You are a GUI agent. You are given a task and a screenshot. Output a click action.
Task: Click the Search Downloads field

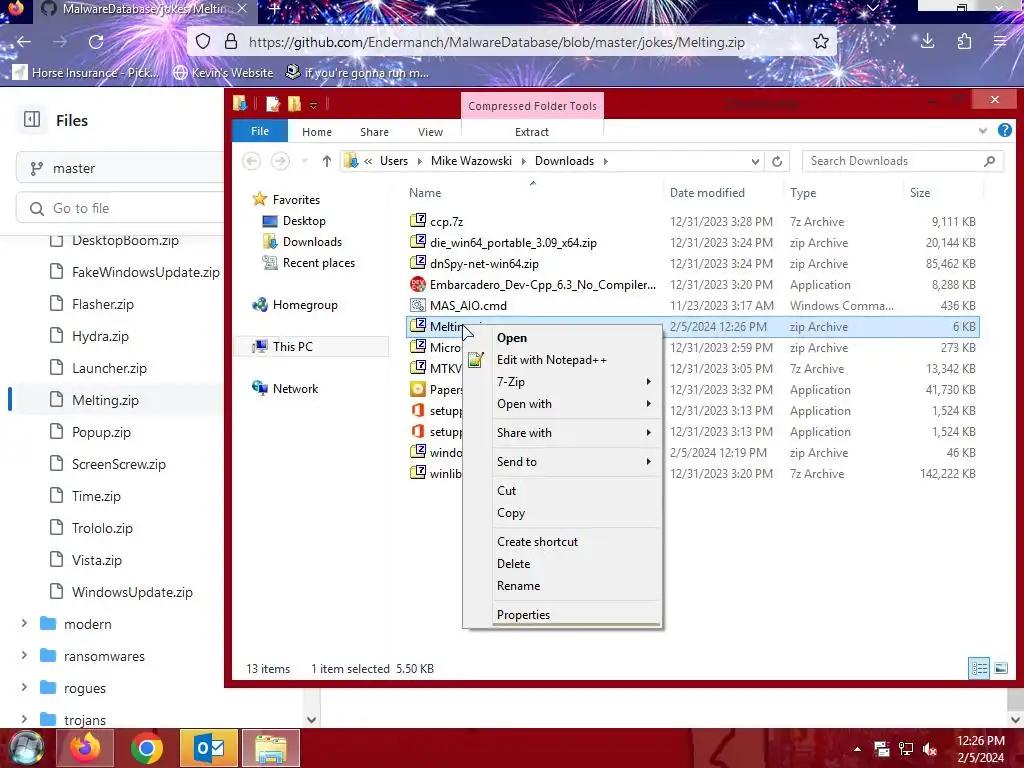(902, 161)
